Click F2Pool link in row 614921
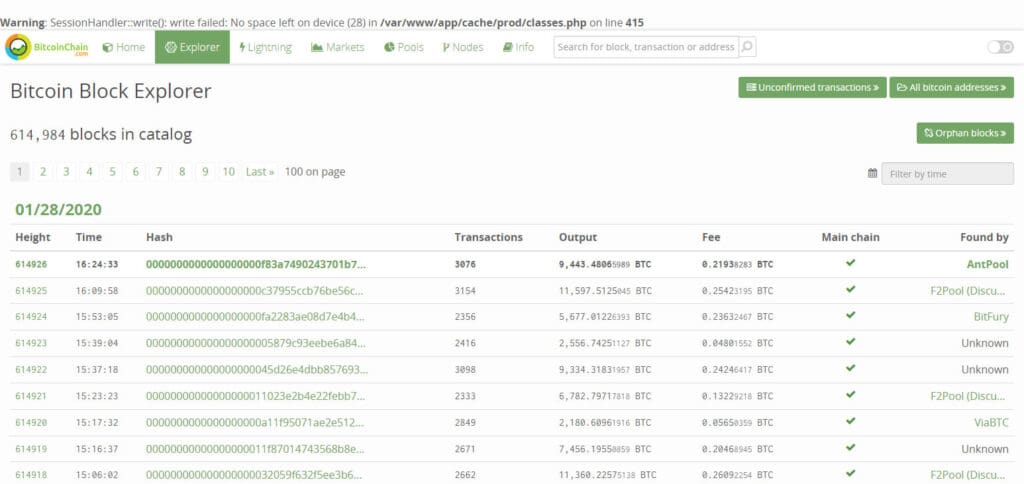Screen dimensions: 1024x484 click(x=969, y=396)
